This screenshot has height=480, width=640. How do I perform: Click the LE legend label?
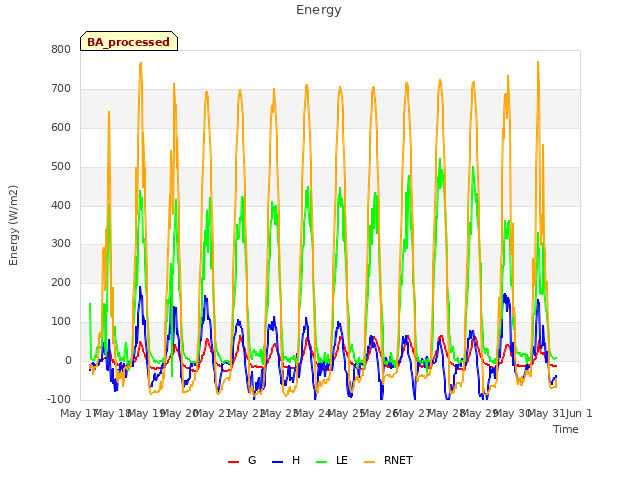click(x=342, y=460)
